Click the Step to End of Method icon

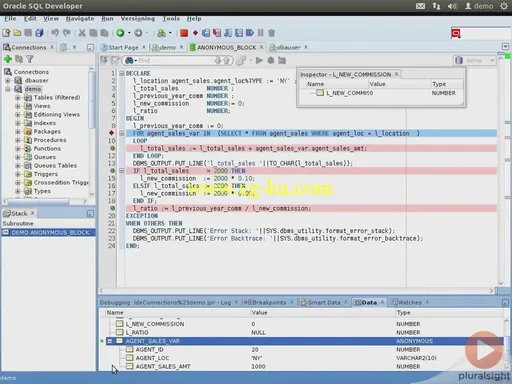tap(239, 33)
